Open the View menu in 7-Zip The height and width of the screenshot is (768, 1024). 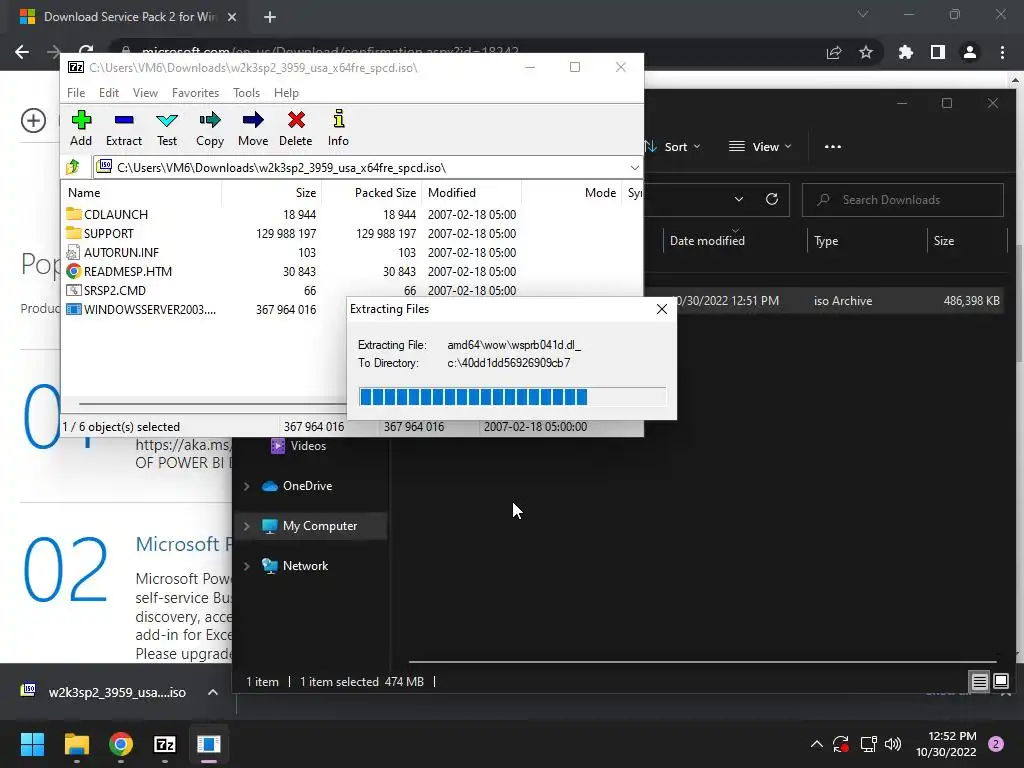coord(145,93)
